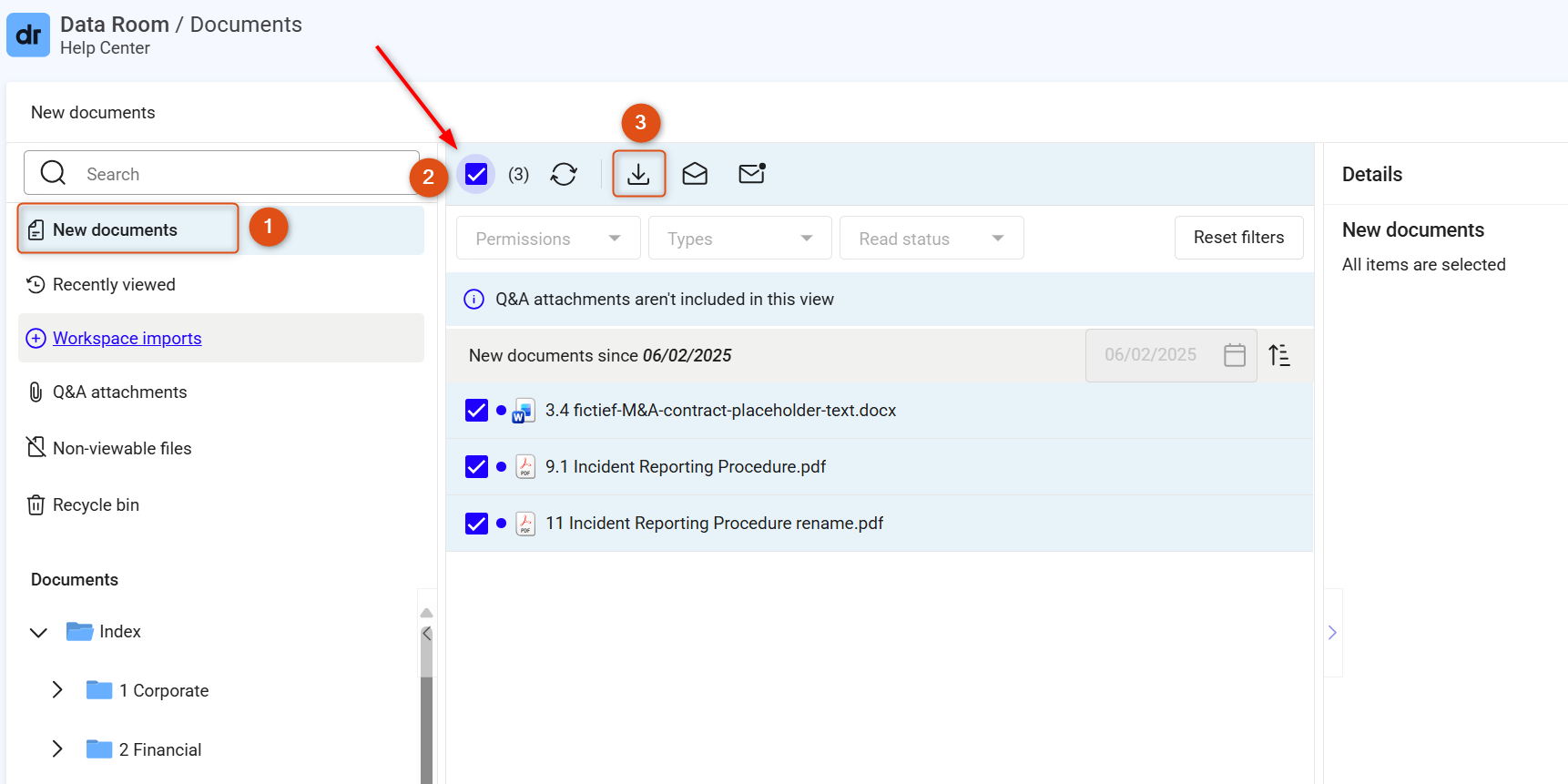The image size is (1568, 784).
Task: Expand the 2 Financial folder
Action: [57, 748]
